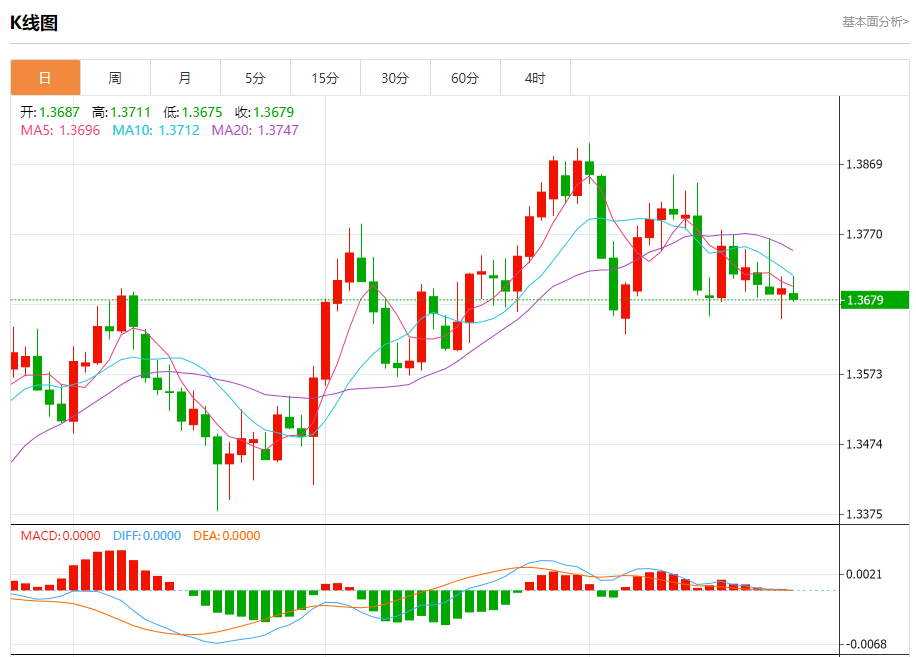Click the MA20: 1.3747 label

[255, 130]
